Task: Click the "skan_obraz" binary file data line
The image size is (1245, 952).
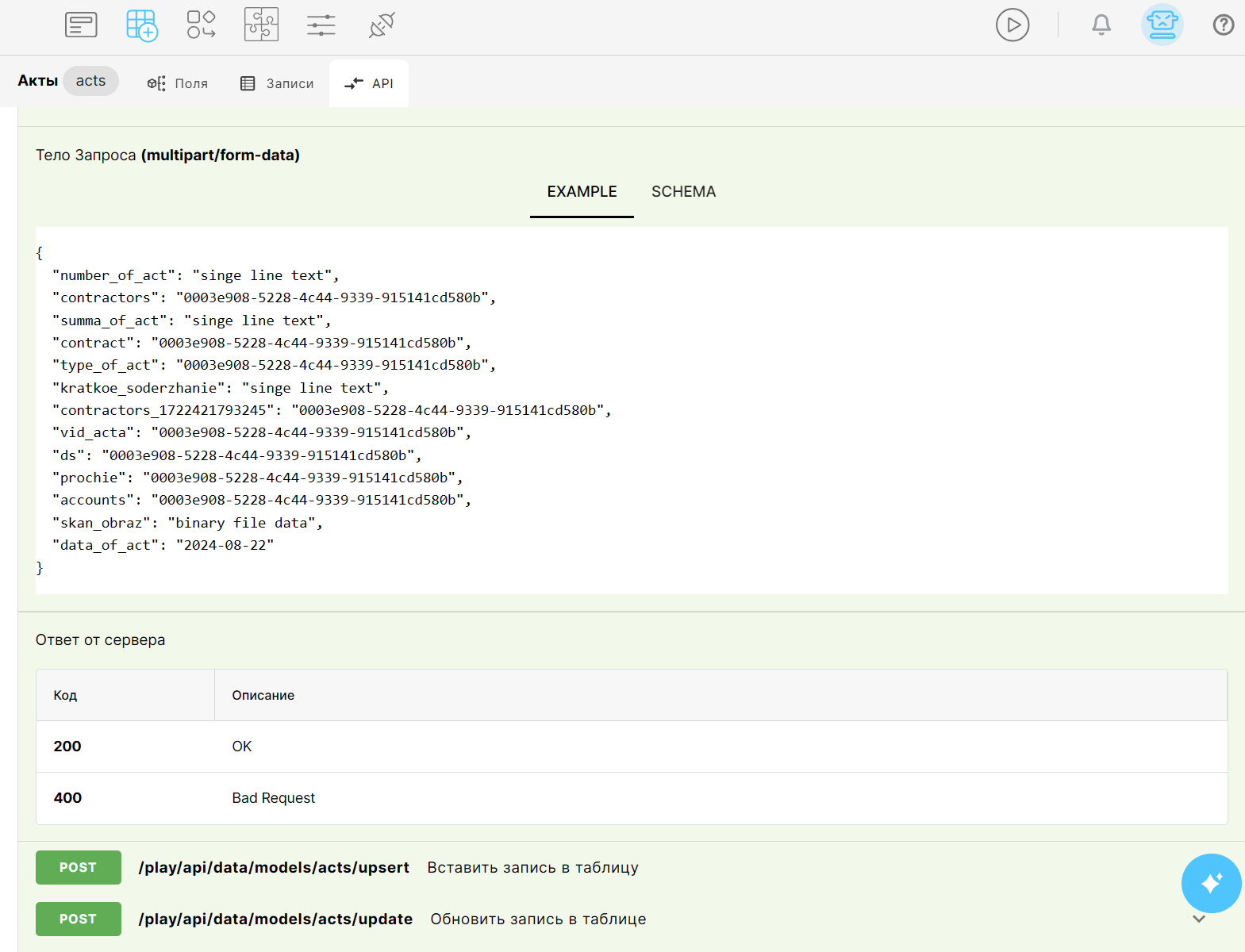Action: click(187, 523)
